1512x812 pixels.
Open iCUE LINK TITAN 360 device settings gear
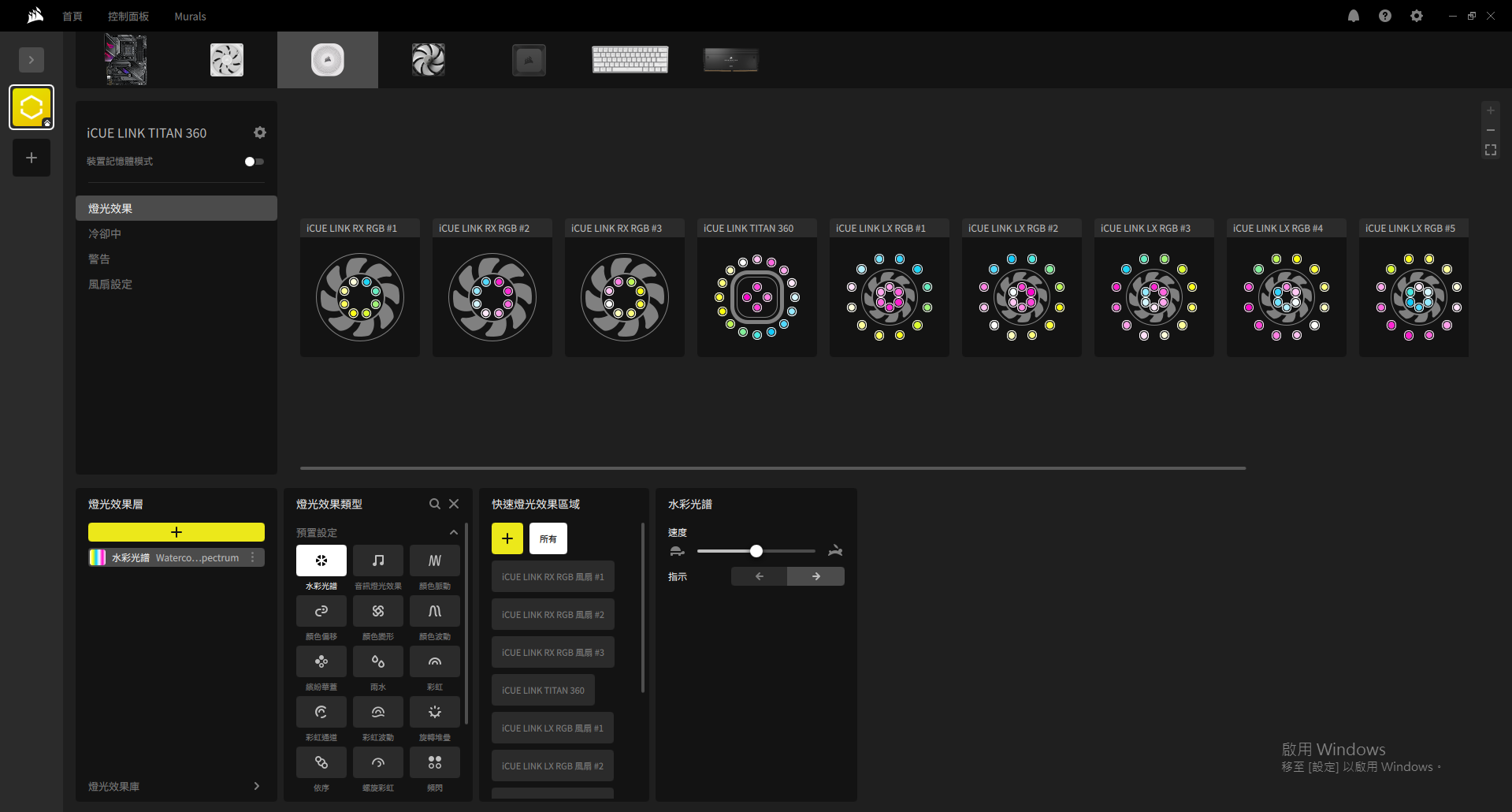(260, 132)
